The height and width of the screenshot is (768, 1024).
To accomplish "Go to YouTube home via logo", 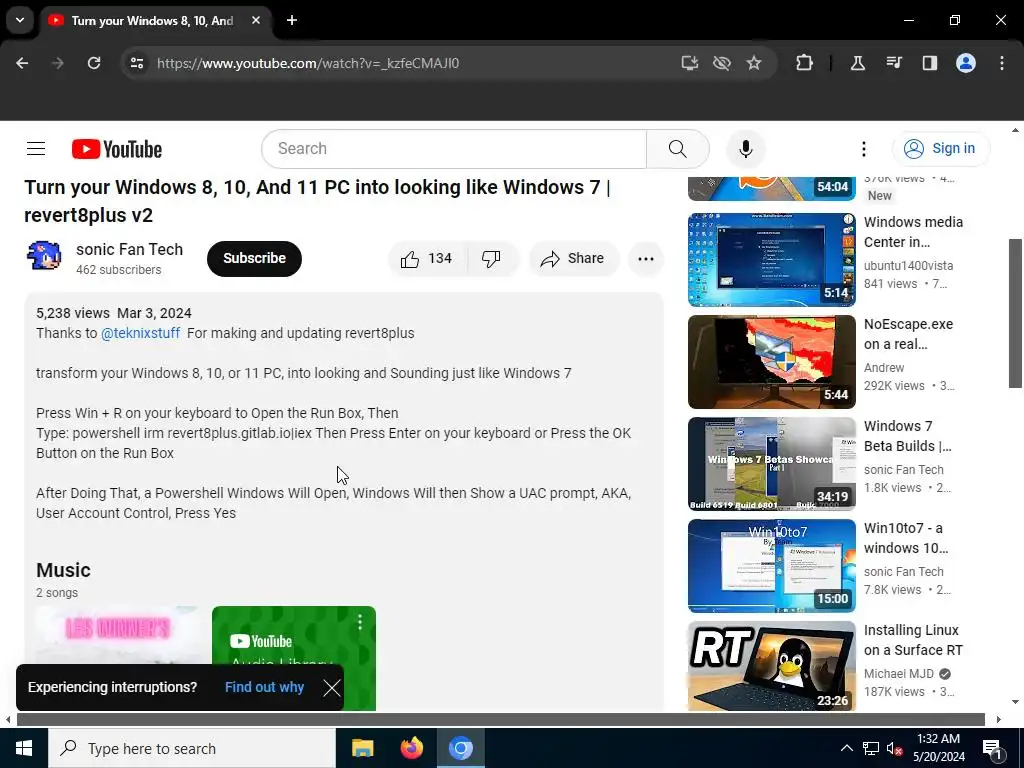I will 117,149.
